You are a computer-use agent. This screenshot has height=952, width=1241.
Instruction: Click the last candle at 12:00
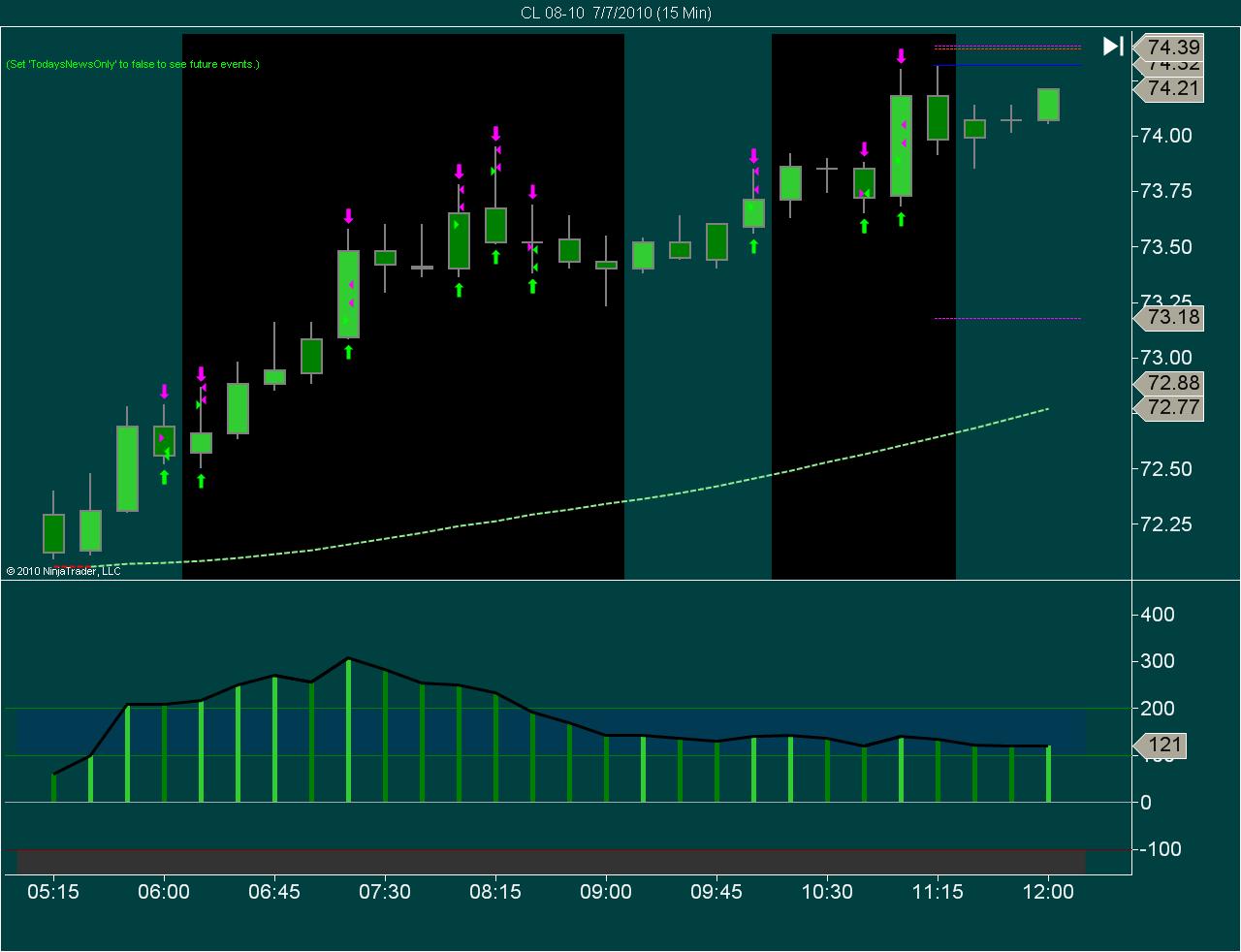coord(1048,105)
